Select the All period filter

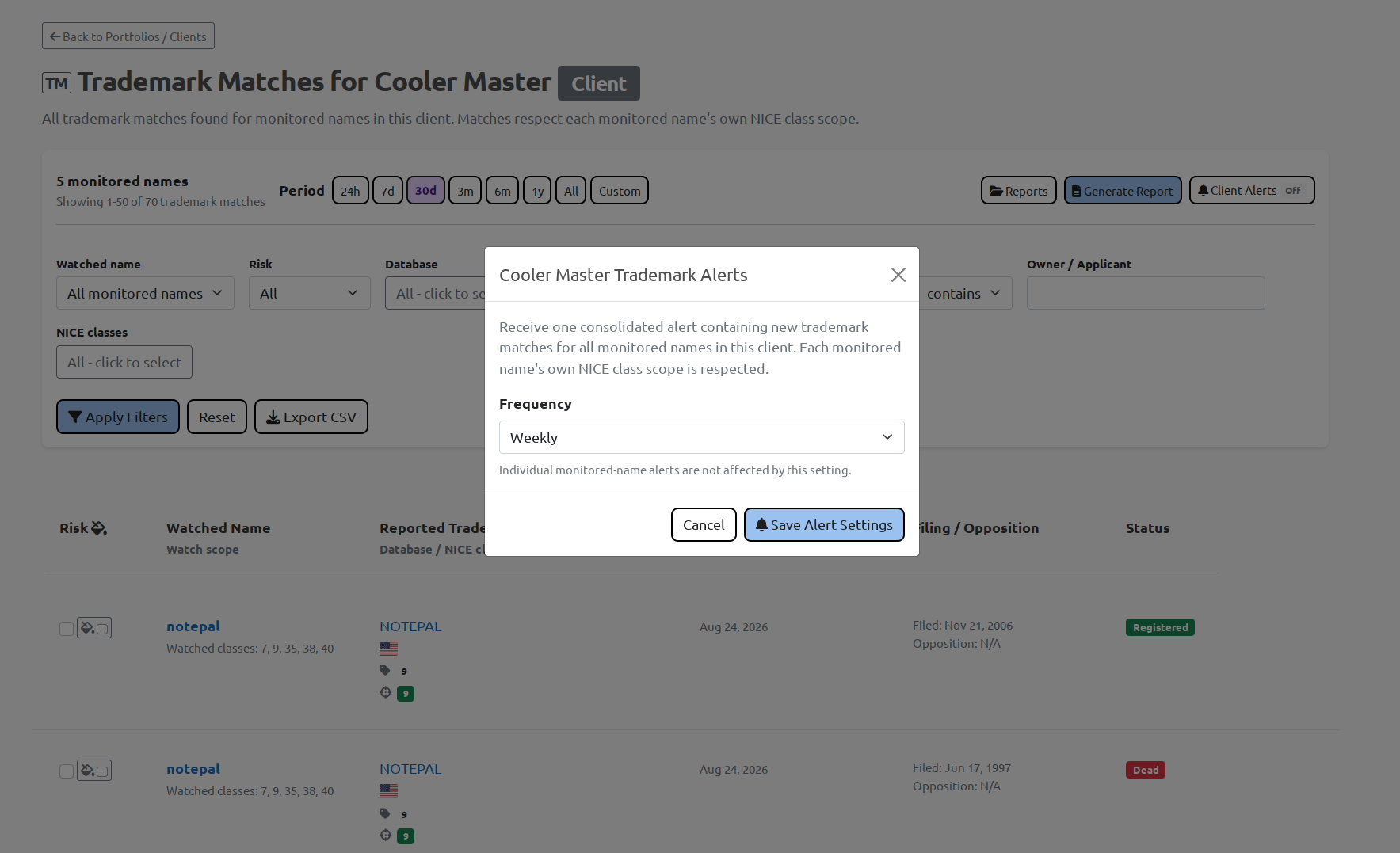(570, 190)
